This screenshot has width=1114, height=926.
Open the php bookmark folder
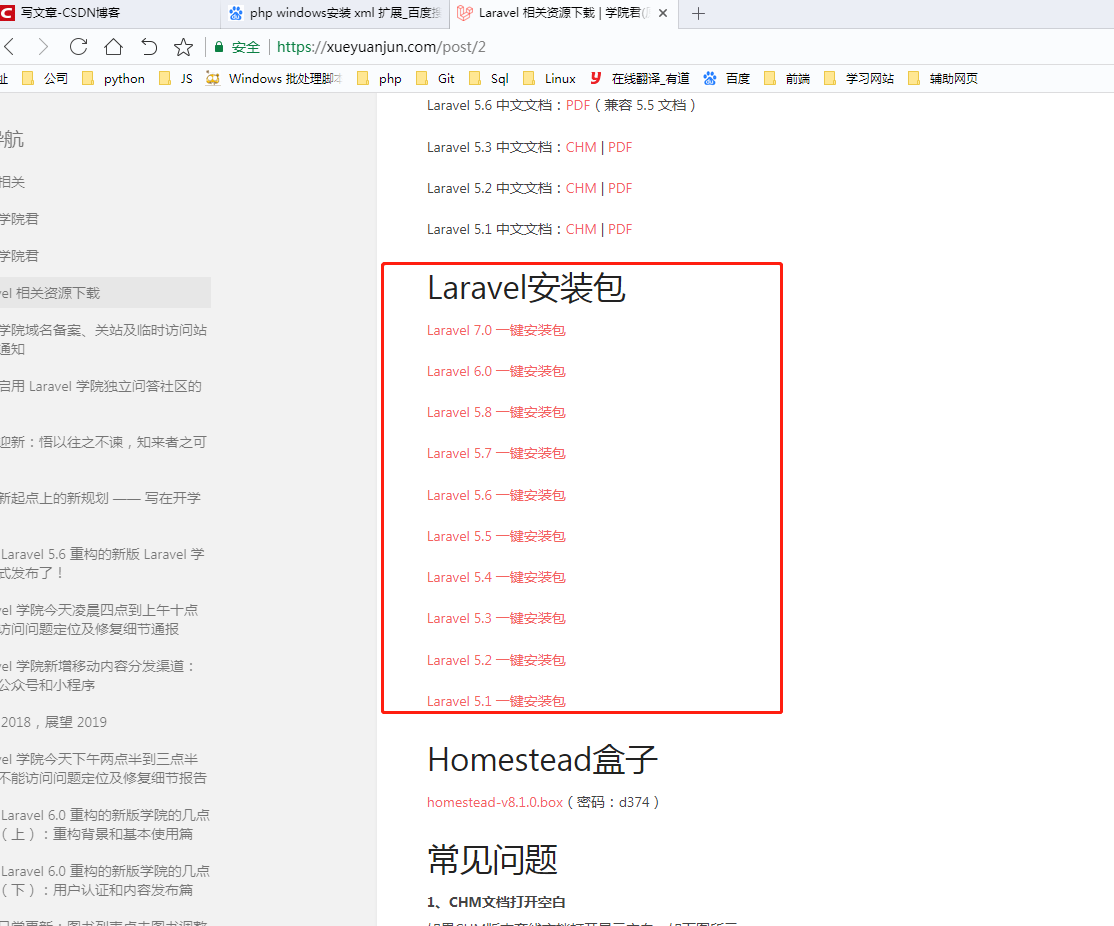[x=379, y=78]
